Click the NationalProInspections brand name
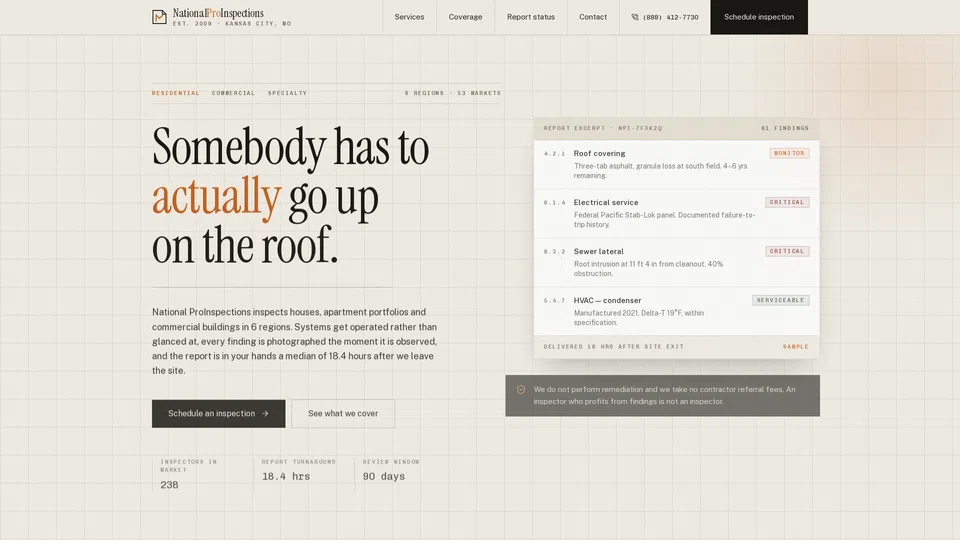Screen dimensions: 960x540 [x=218, y=13]
